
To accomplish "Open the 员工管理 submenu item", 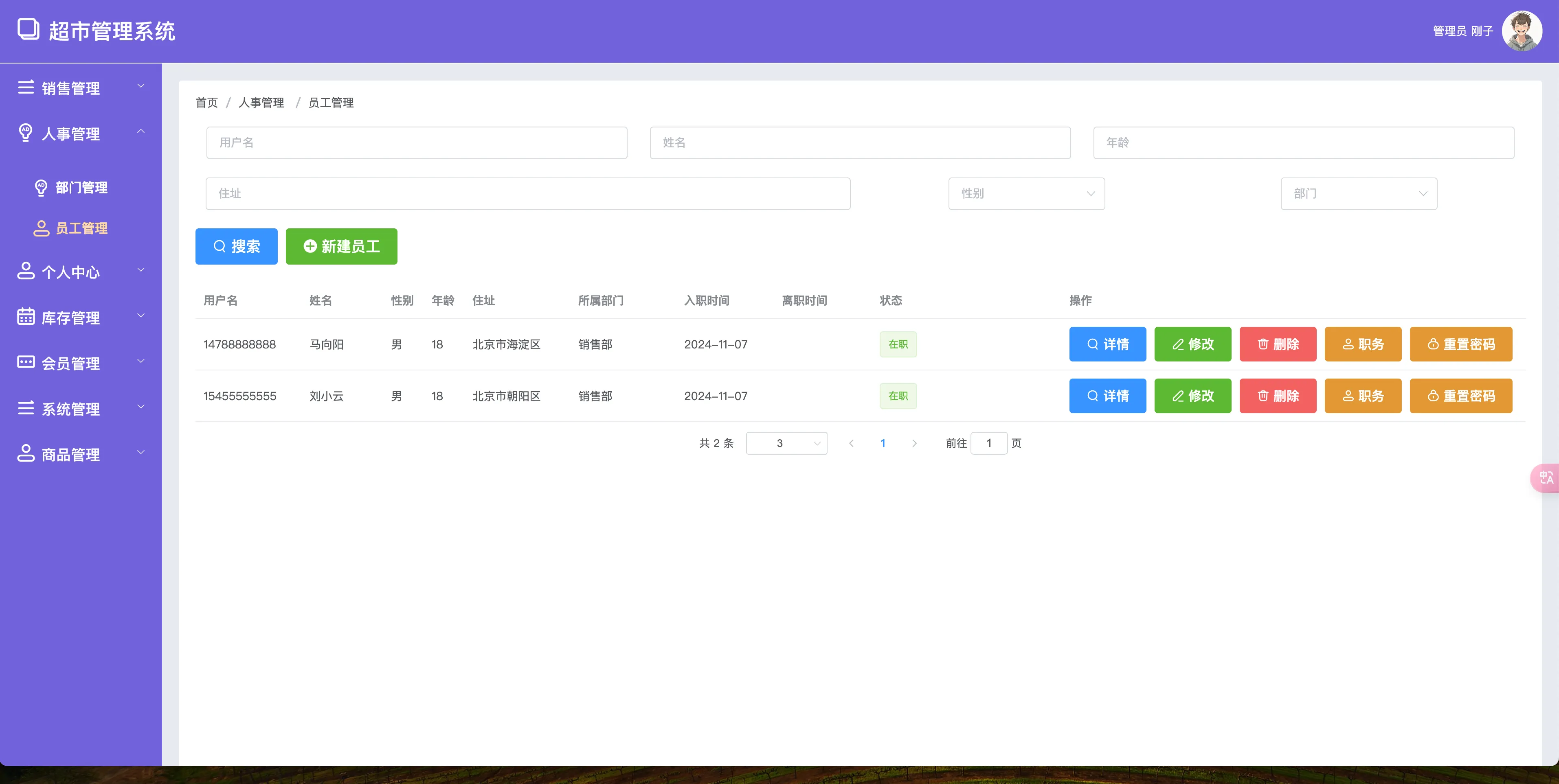I will pos(81,228).
